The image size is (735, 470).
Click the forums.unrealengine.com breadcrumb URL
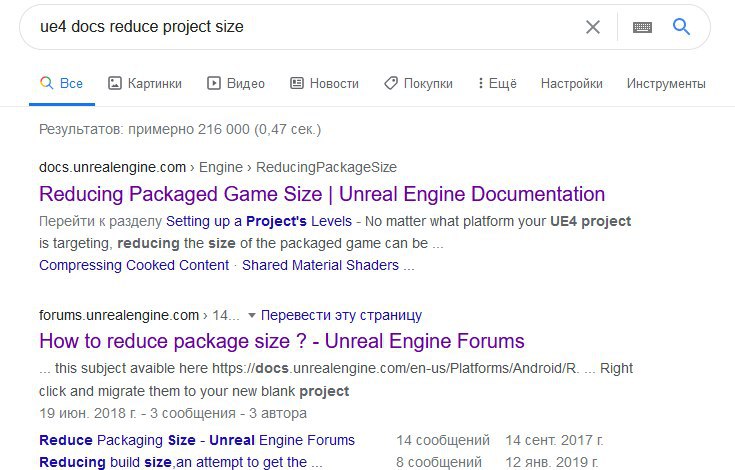click(x=139, y=315)
